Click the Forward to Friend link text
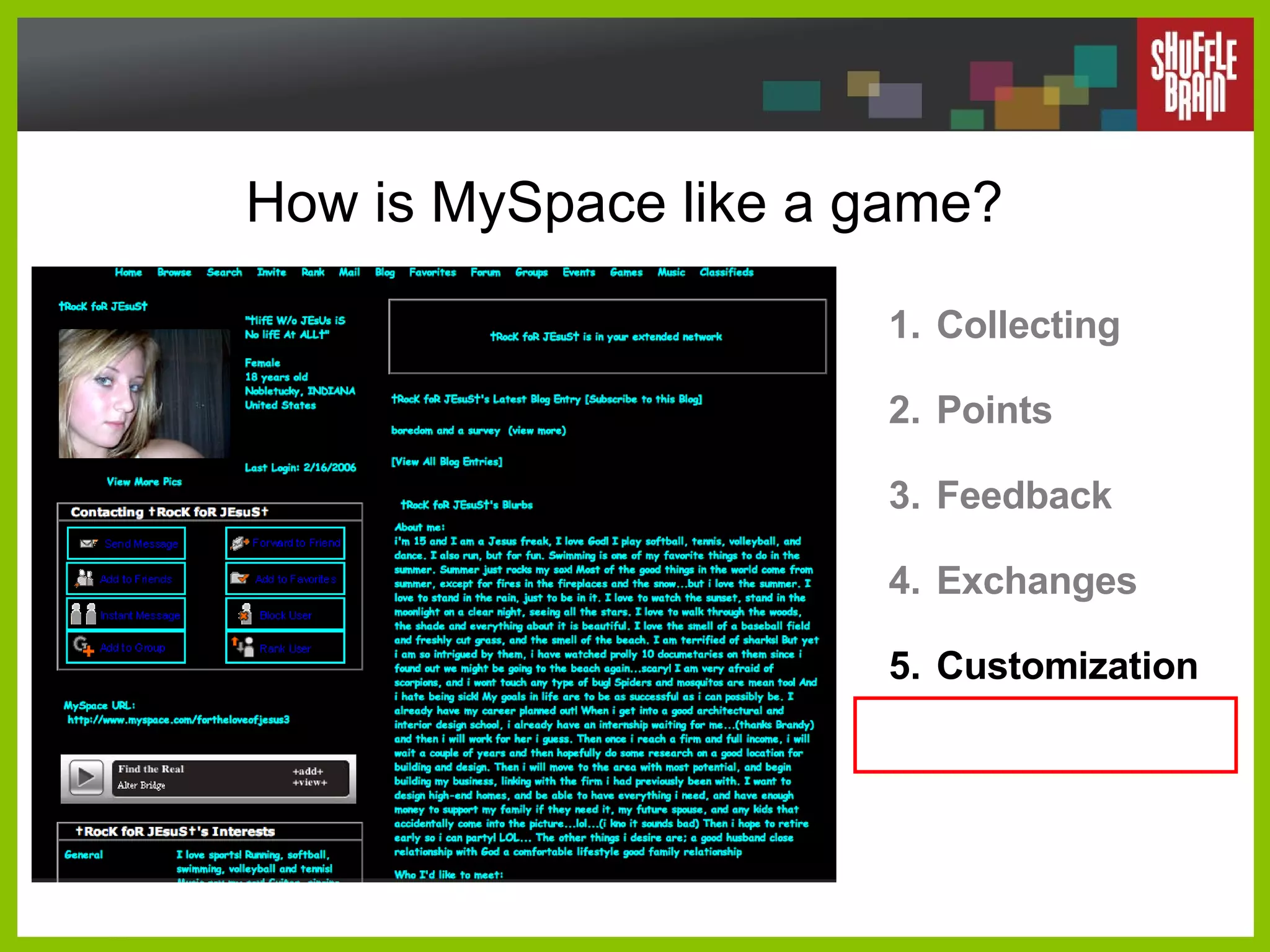 pyautogui.click(x=296, y=543)
